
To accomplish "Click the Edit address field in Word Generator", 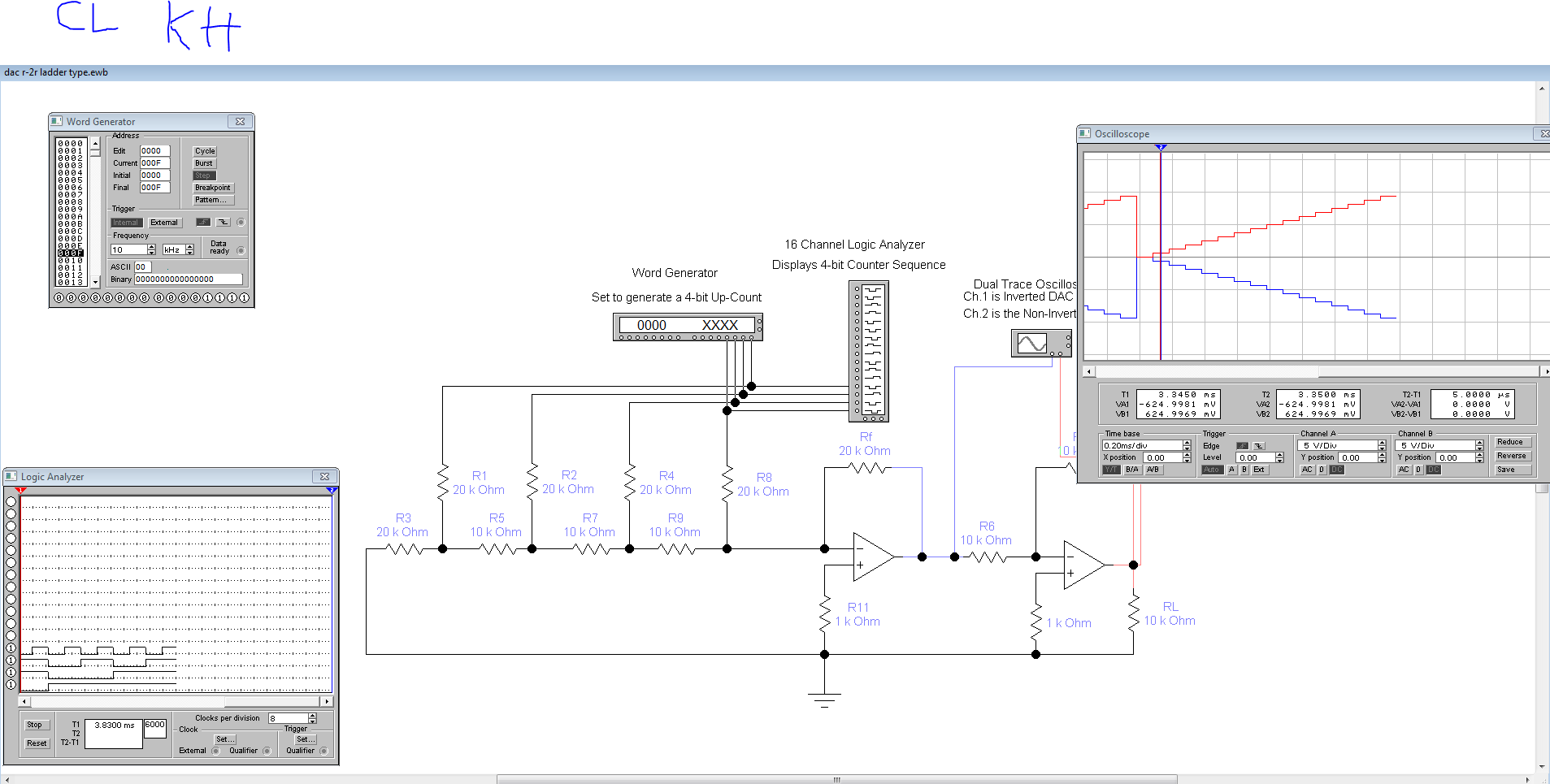I will (154, 151).
